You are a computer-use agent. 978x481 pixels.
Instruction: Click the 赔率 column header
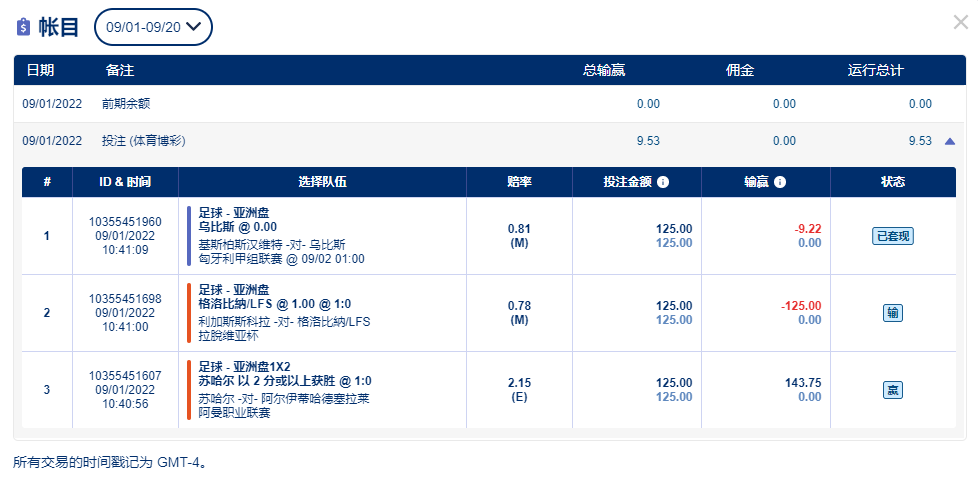[x=519, y=182]
